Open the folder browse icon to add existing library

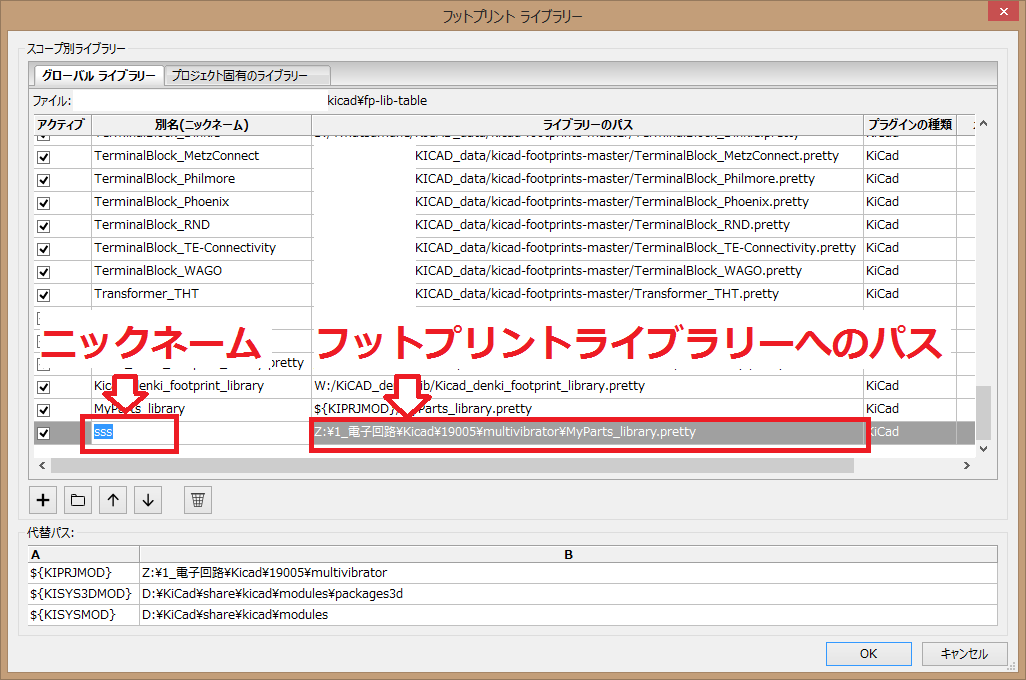pos(77,499)
